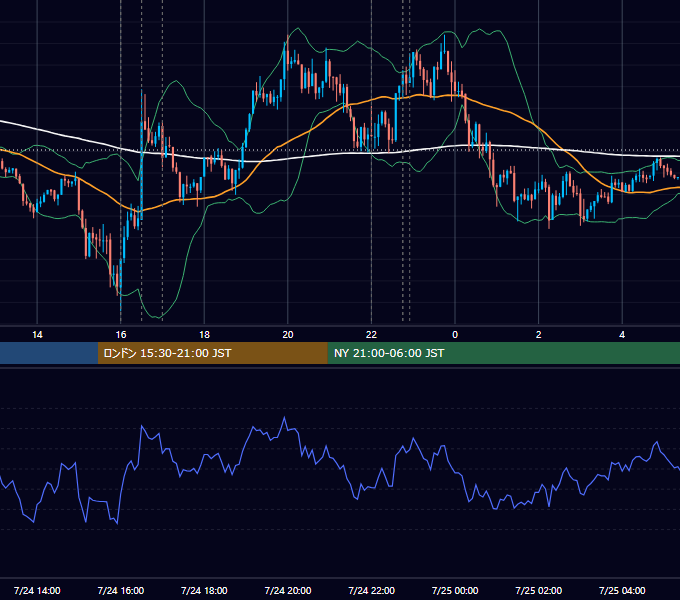Click the 7/24 14:00 date label
Viewport: 680px width, 600px height.
(x=37, y=590)
